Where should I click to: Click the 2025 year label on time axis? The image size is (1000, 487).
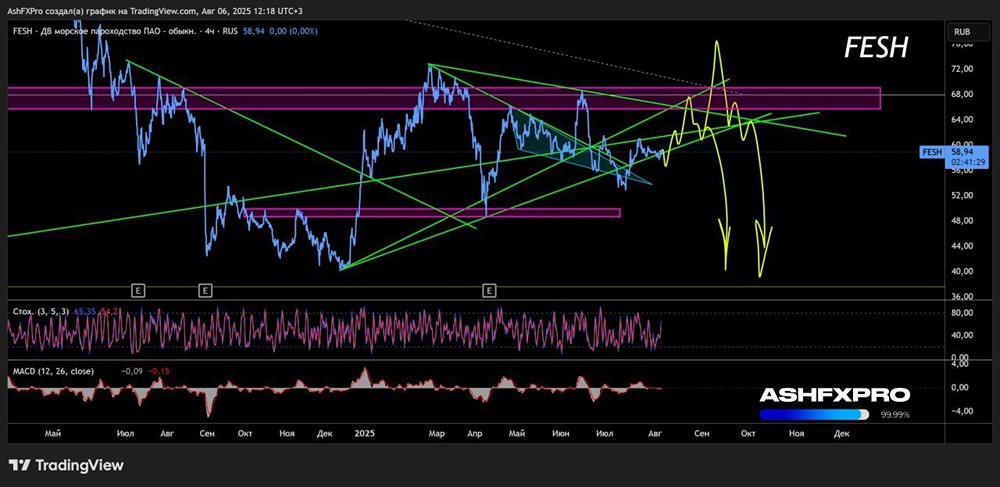365,433
